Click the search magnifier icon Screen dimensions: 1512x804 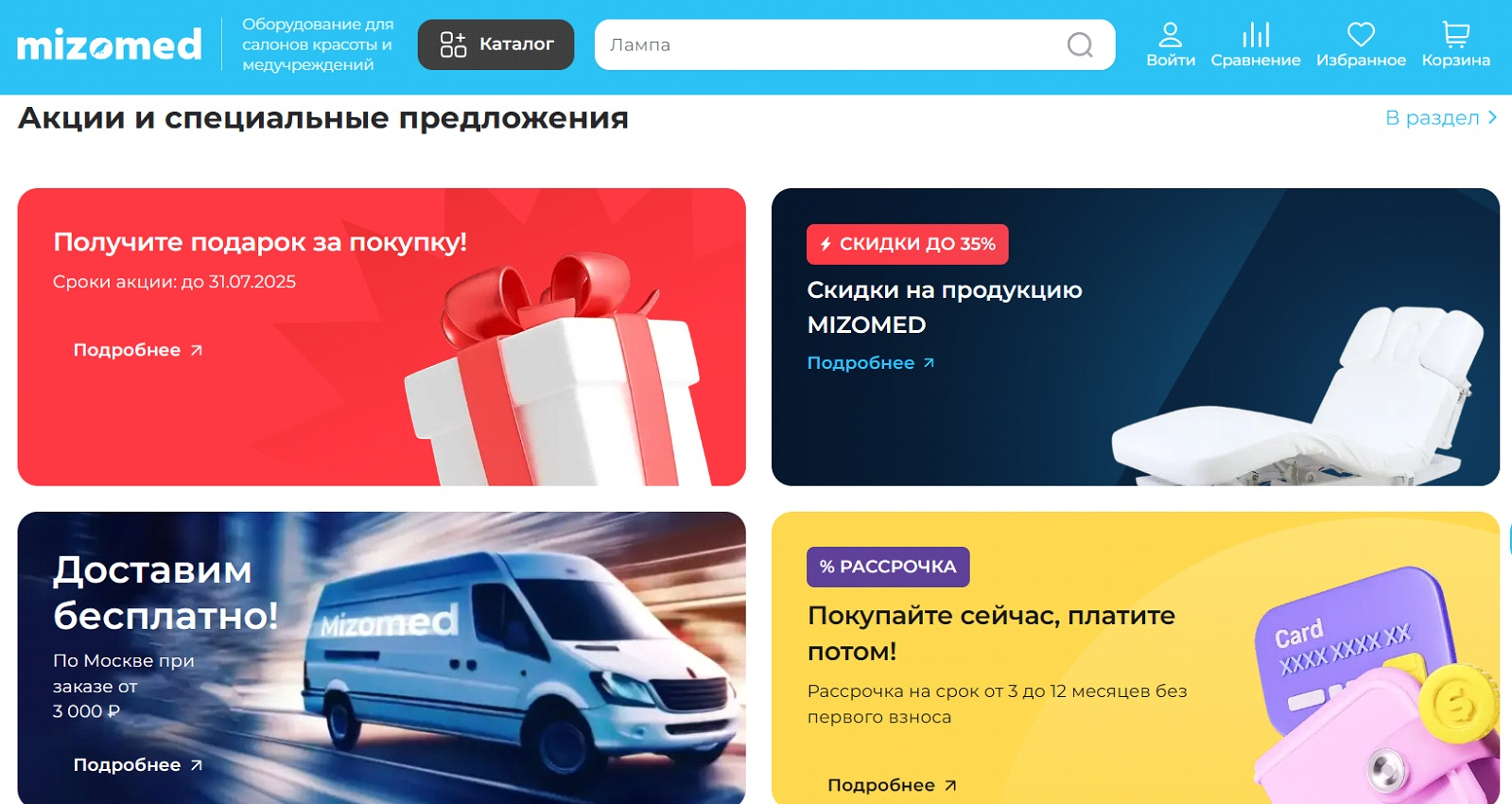click(x=1080, y=44)
